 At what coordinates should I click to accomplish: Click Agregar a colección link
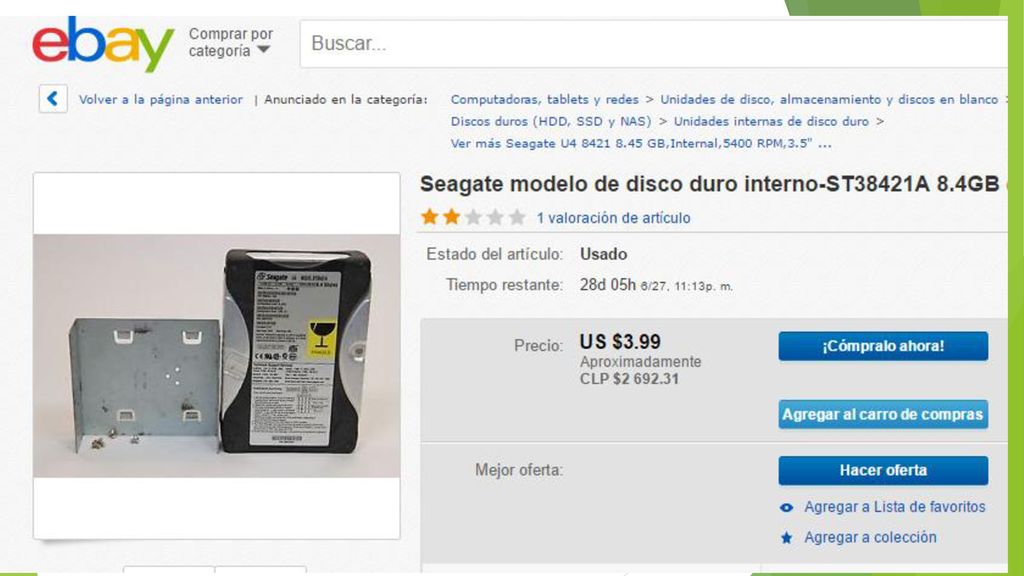[870, 537]
